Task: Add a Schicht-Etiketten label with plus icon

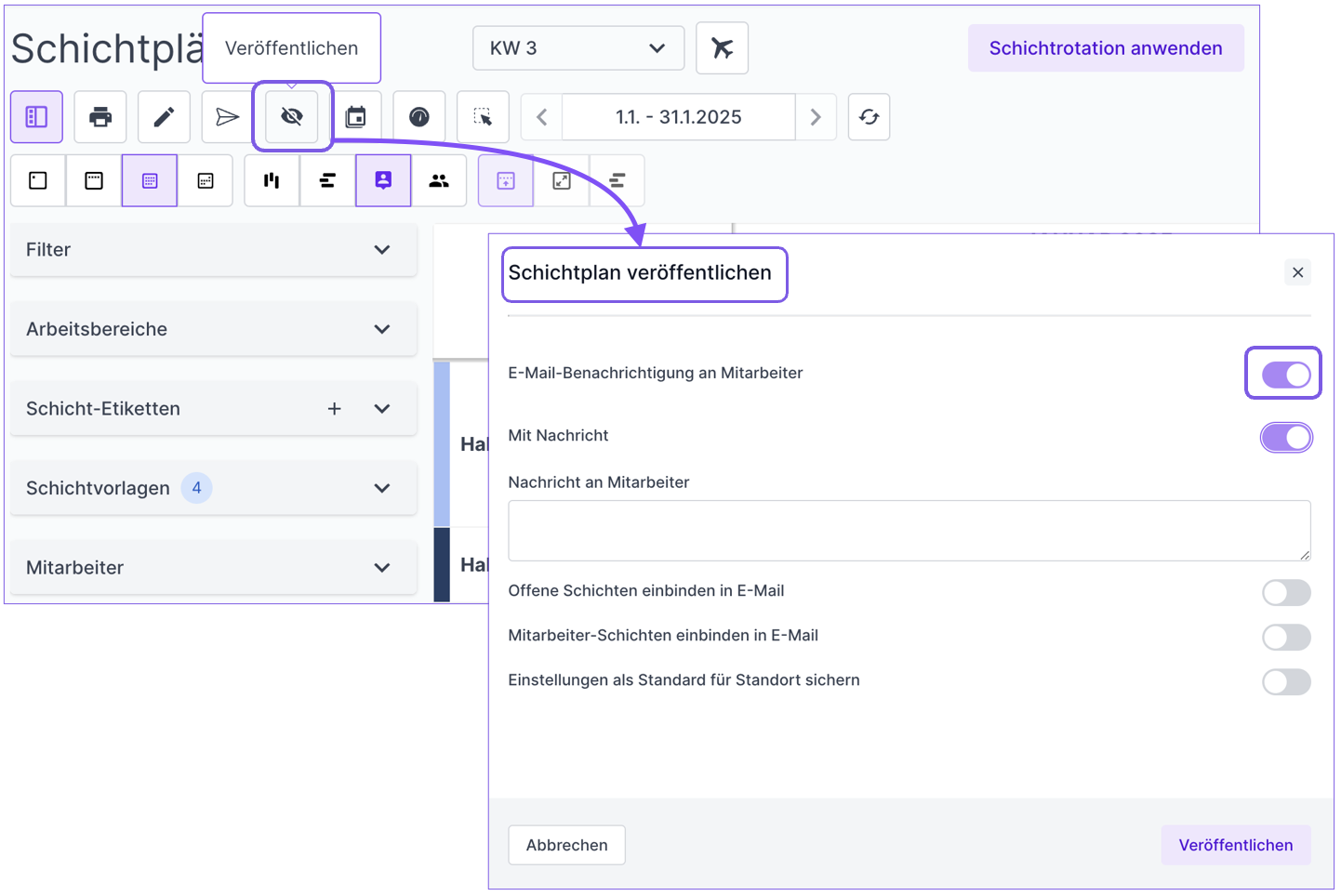Action: tap(335, 409)
